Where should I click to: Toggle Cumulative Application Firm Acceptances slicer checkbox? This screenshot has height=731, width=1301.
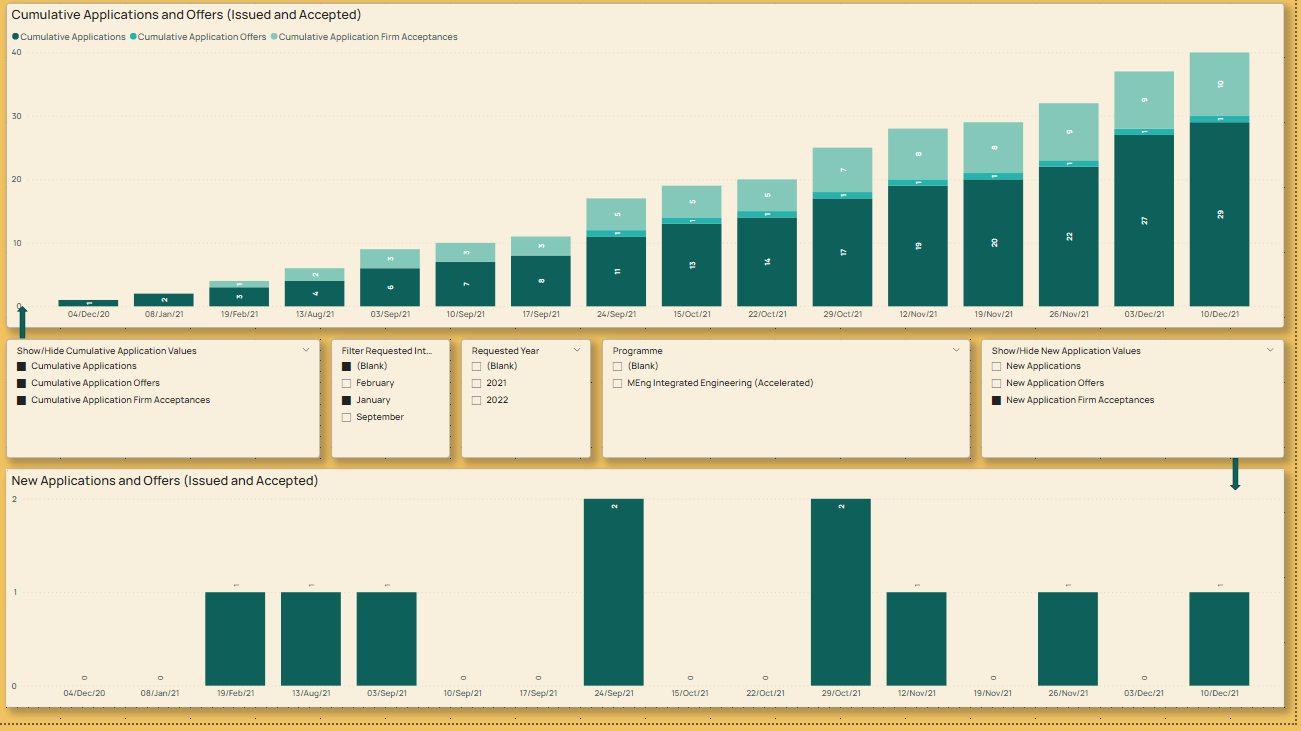[22, 401]
